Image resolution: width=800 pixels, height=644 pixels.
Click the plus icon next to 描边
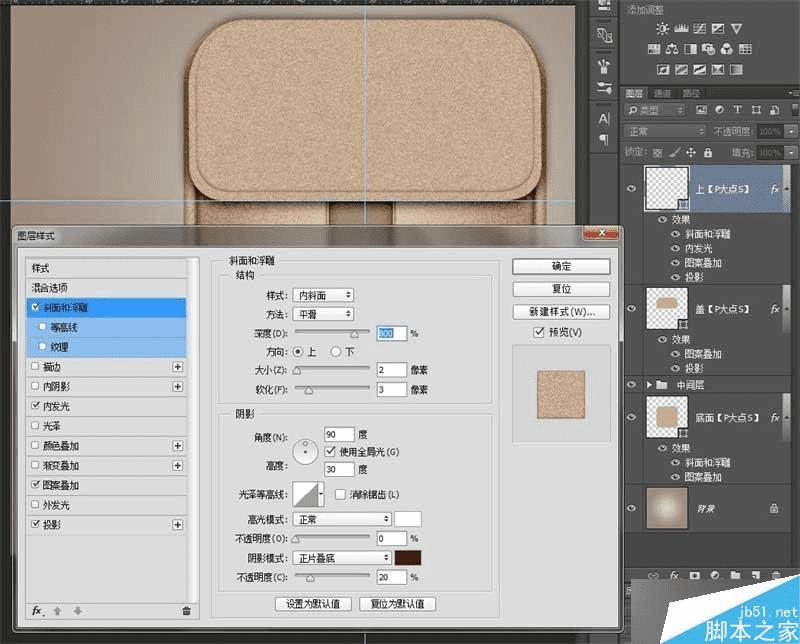[x=178, y=367]
